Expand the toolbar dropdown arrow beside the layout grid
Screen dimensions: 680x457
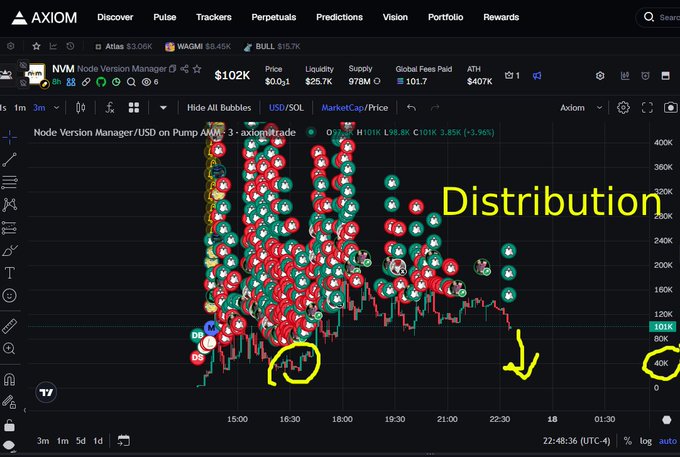click(163, 108)
